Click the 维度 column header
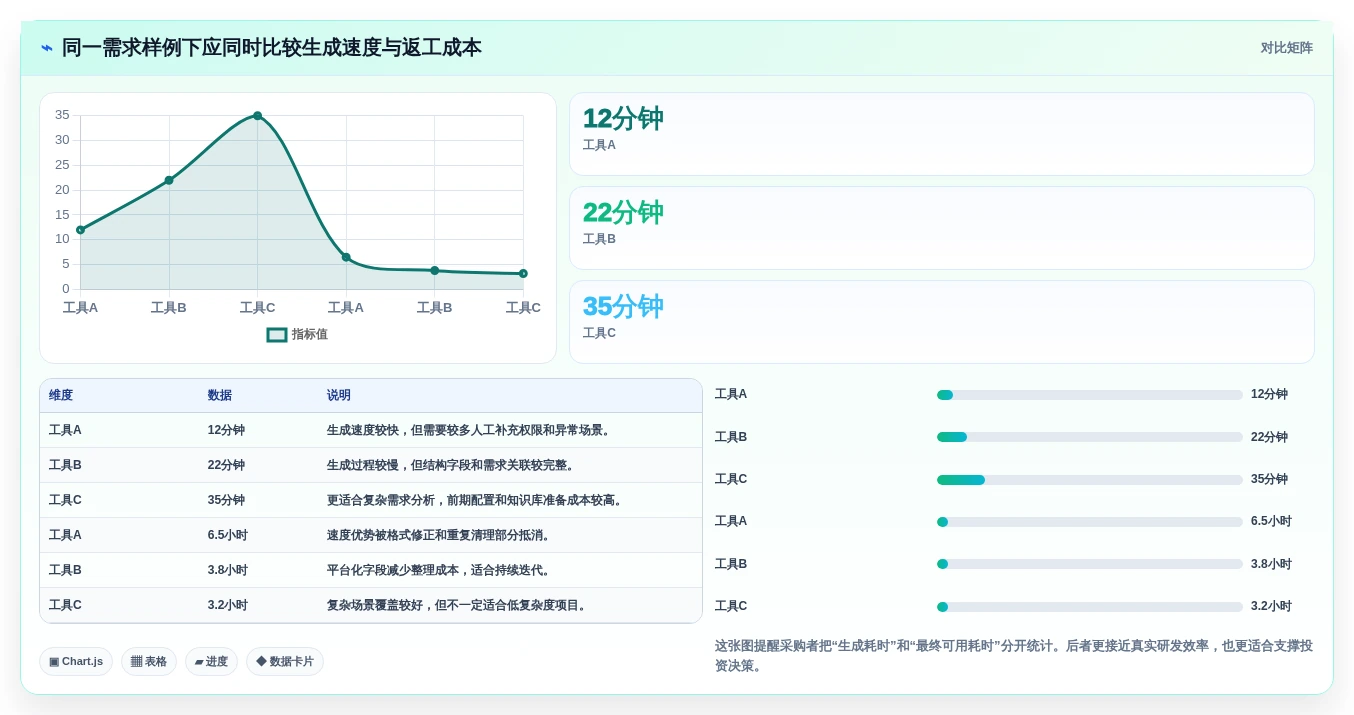 [61, 396]
